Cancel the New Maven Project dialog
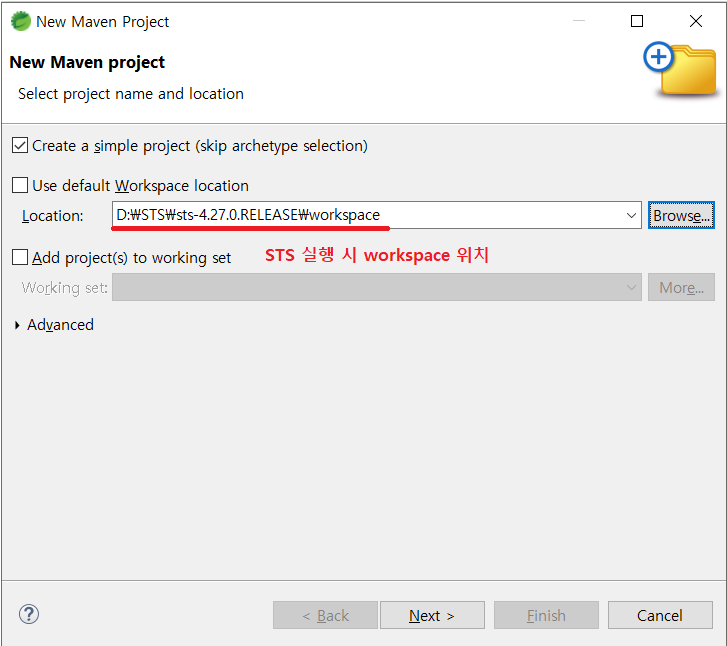 pyautogui.click(x=660, y=615)
